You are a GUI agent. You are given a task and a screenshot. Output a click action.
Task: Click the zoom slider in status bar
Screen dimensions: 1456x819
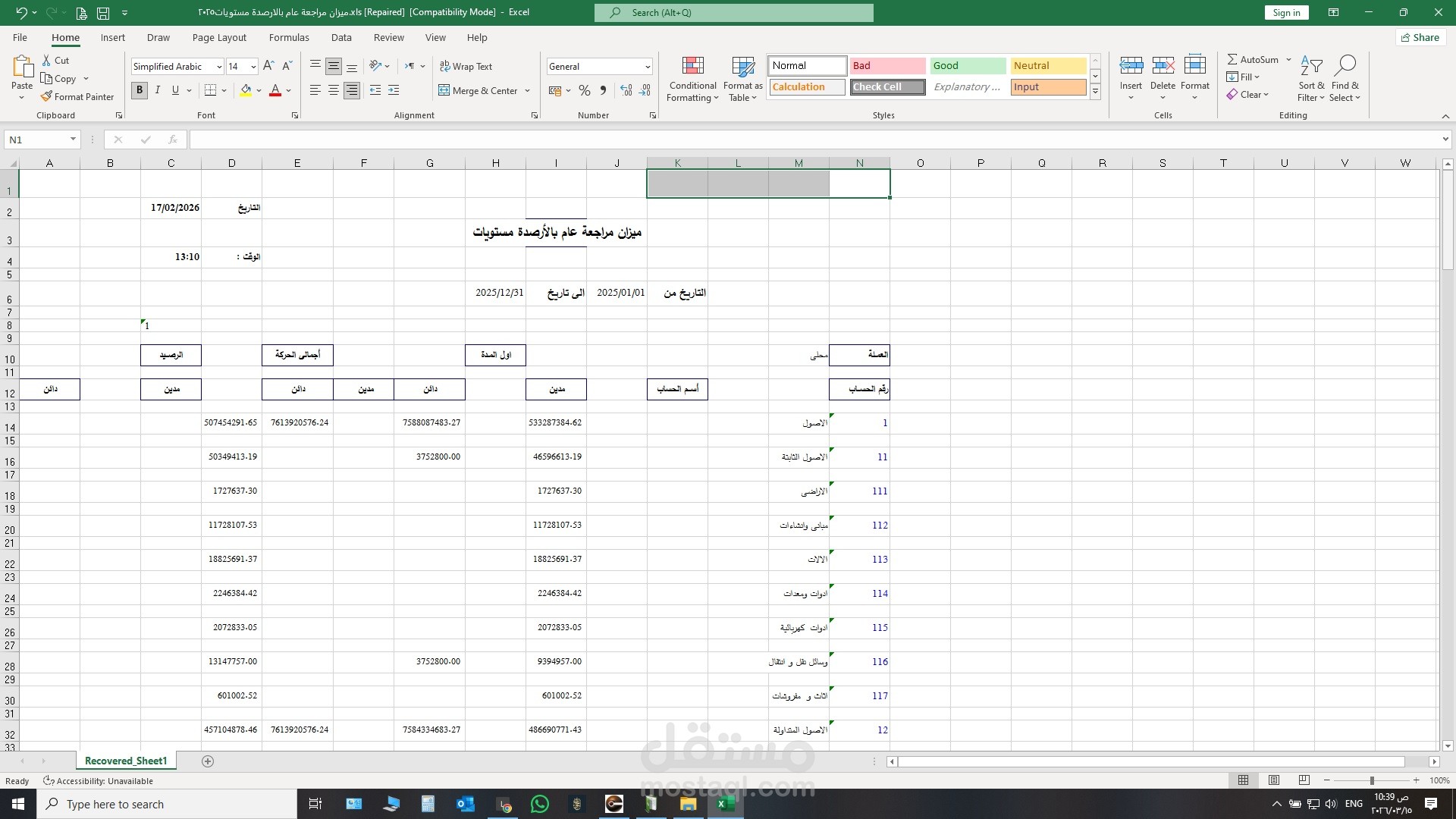(1371, 780)
